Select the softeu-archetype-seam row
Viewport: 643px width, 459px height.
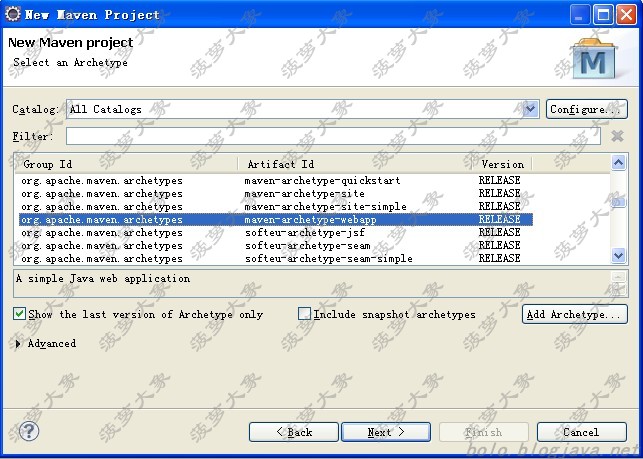tap(276, 245)
